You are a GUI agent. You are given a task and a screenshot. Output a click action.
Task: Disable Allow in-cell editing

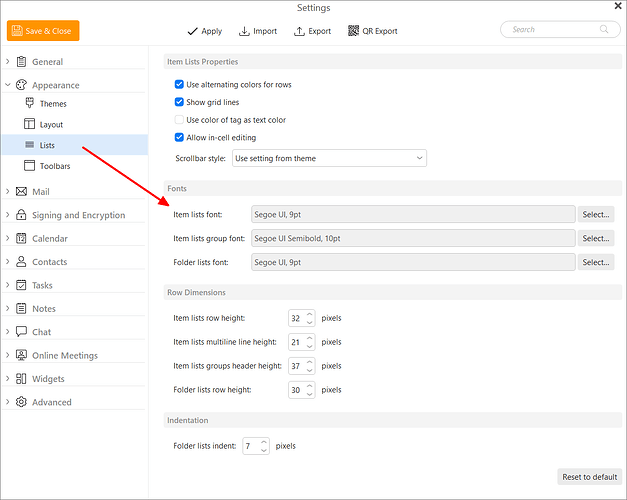point(179,137)
